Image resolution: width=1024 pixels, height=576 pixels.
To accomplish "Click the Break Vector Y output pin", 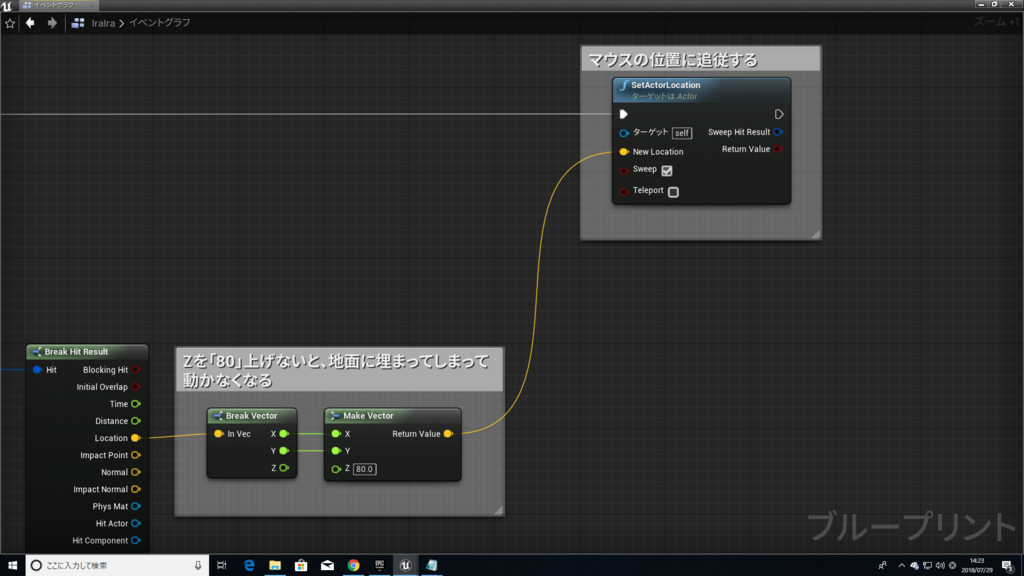I will point(284,451).
